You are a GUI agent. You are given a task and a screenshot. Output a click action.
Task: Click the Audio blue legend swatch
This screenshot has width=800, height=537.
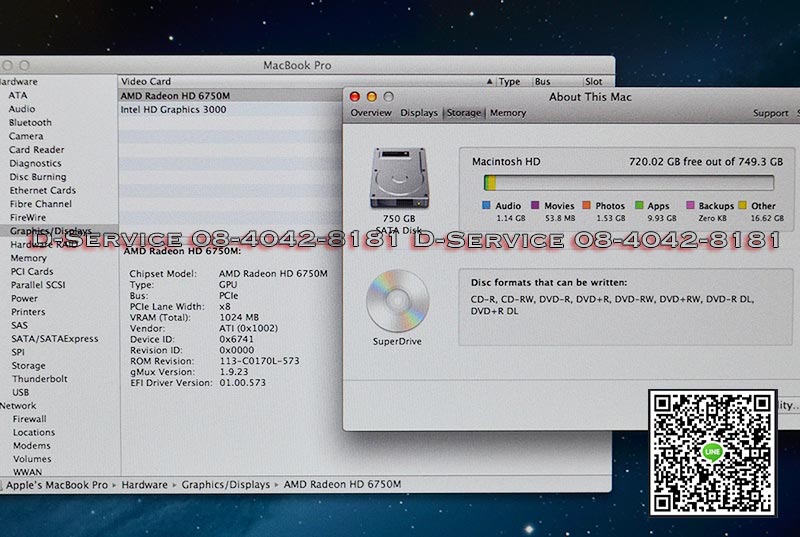[x=486, y=205]
